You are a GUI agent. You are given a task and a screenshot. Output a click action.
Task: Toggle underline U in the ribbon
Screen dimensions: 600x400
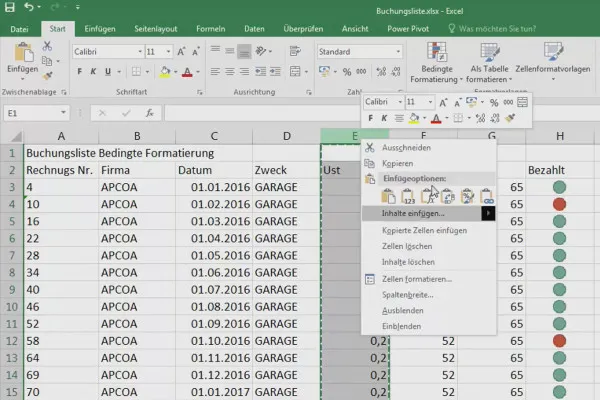(108, 72)
